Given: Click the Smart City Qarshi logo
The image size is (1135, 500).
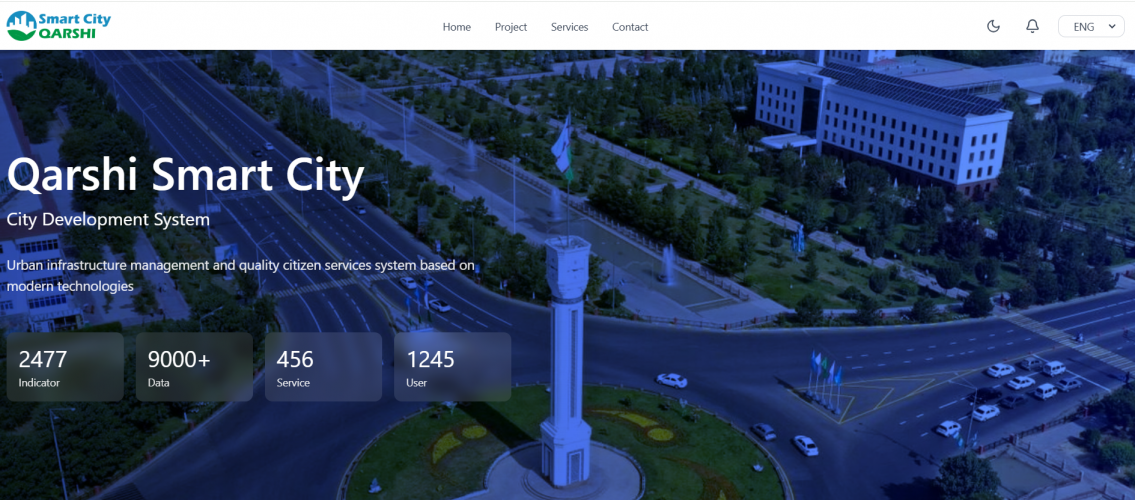Looking at the screenshot, I should 59,26.
